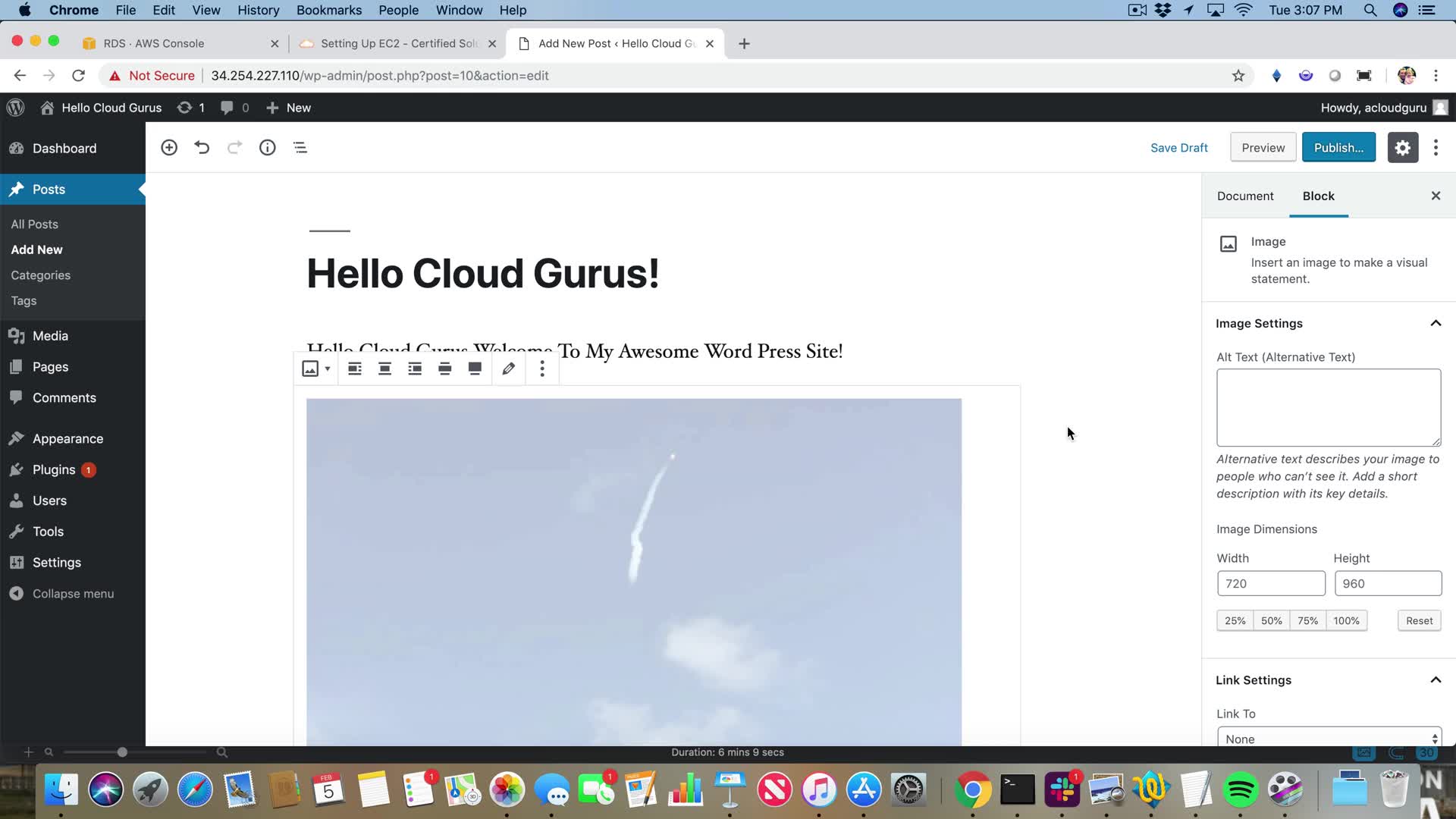
Task: Toggle the settings gear sidebar button
Action: (x=1402, y=147)
